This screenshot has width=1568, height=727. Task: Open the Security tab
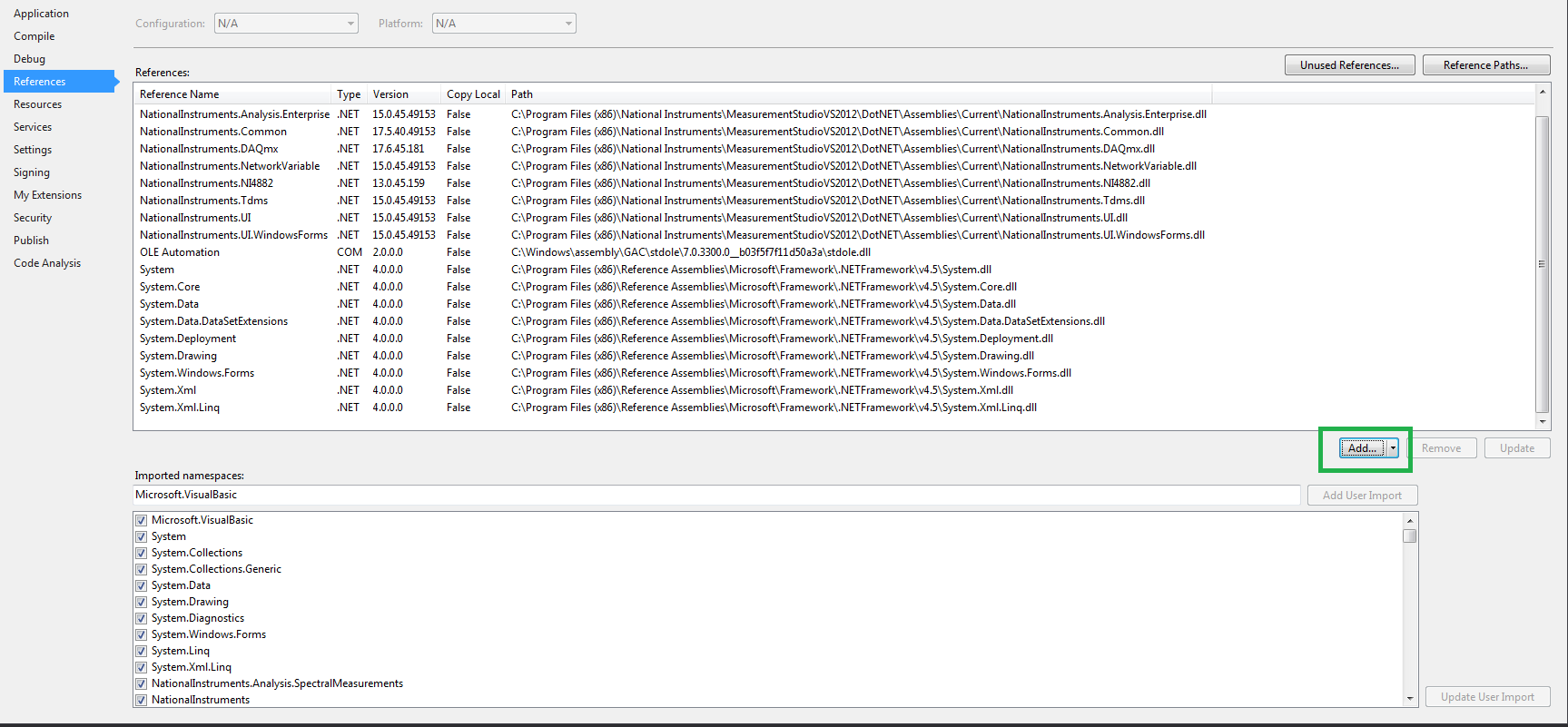(33, 218)
